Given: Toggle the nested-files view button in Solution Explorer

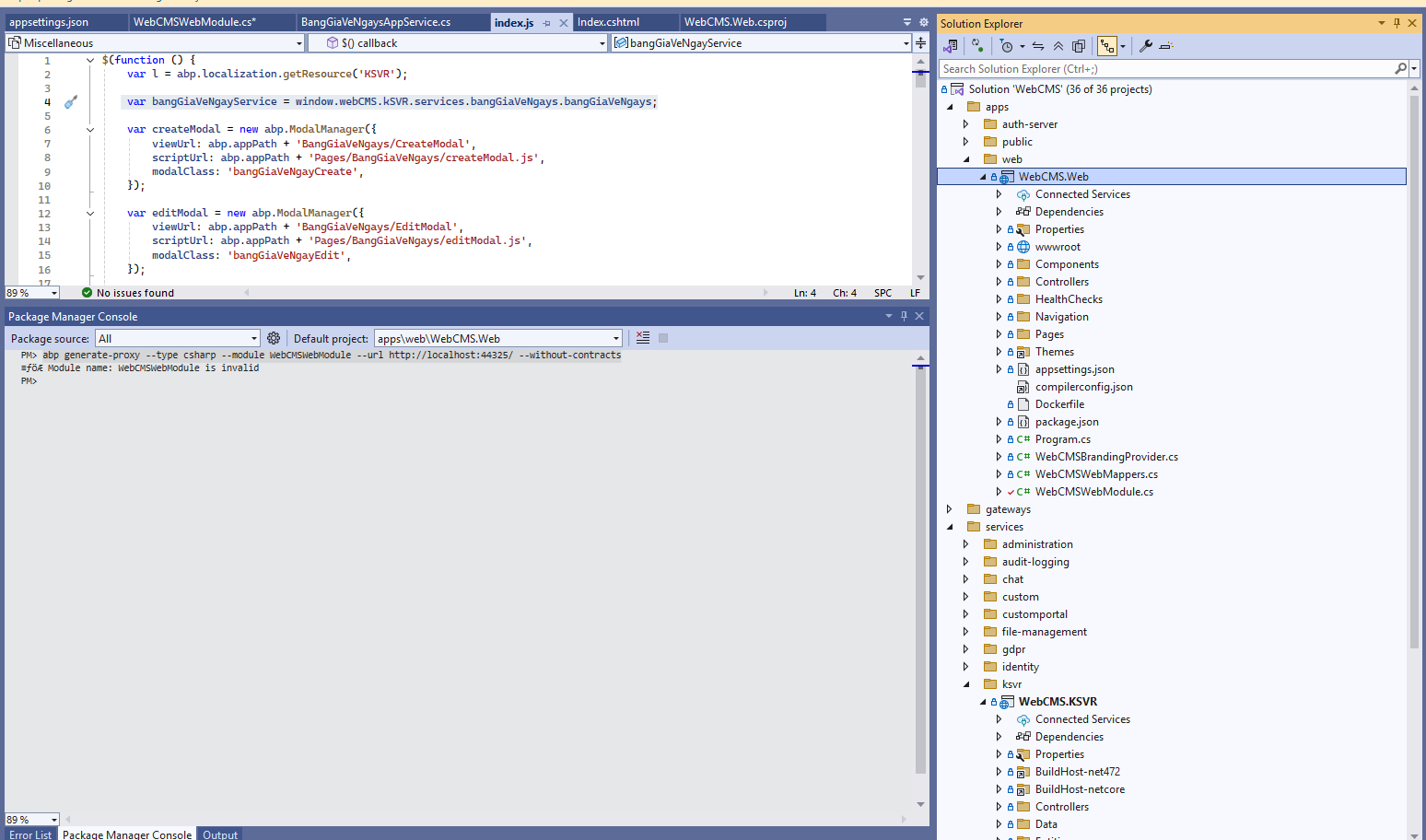Looking at the screenshot, I should point(1107,46).
